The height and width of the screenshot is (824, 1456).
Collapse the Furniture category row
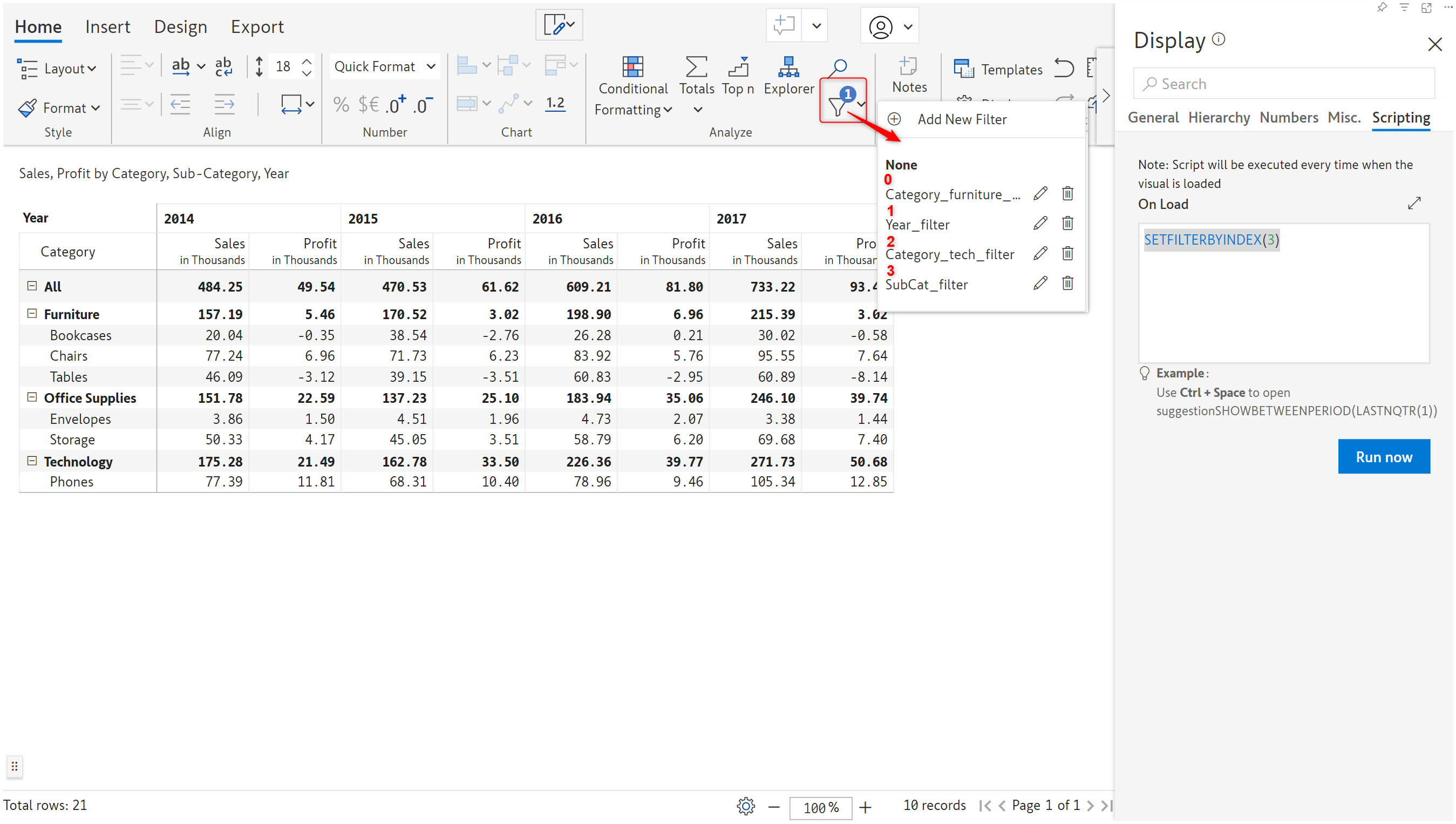click(32, 314)
